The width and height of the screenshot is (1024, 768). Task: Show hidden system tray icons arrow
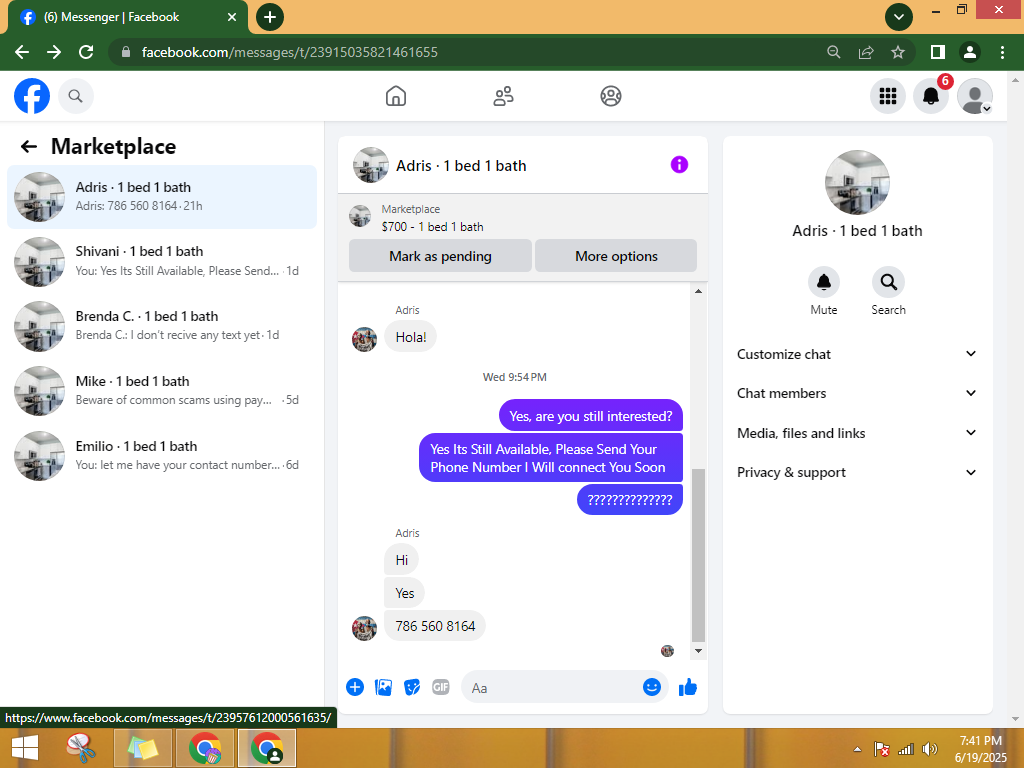[x=857, y=750]
